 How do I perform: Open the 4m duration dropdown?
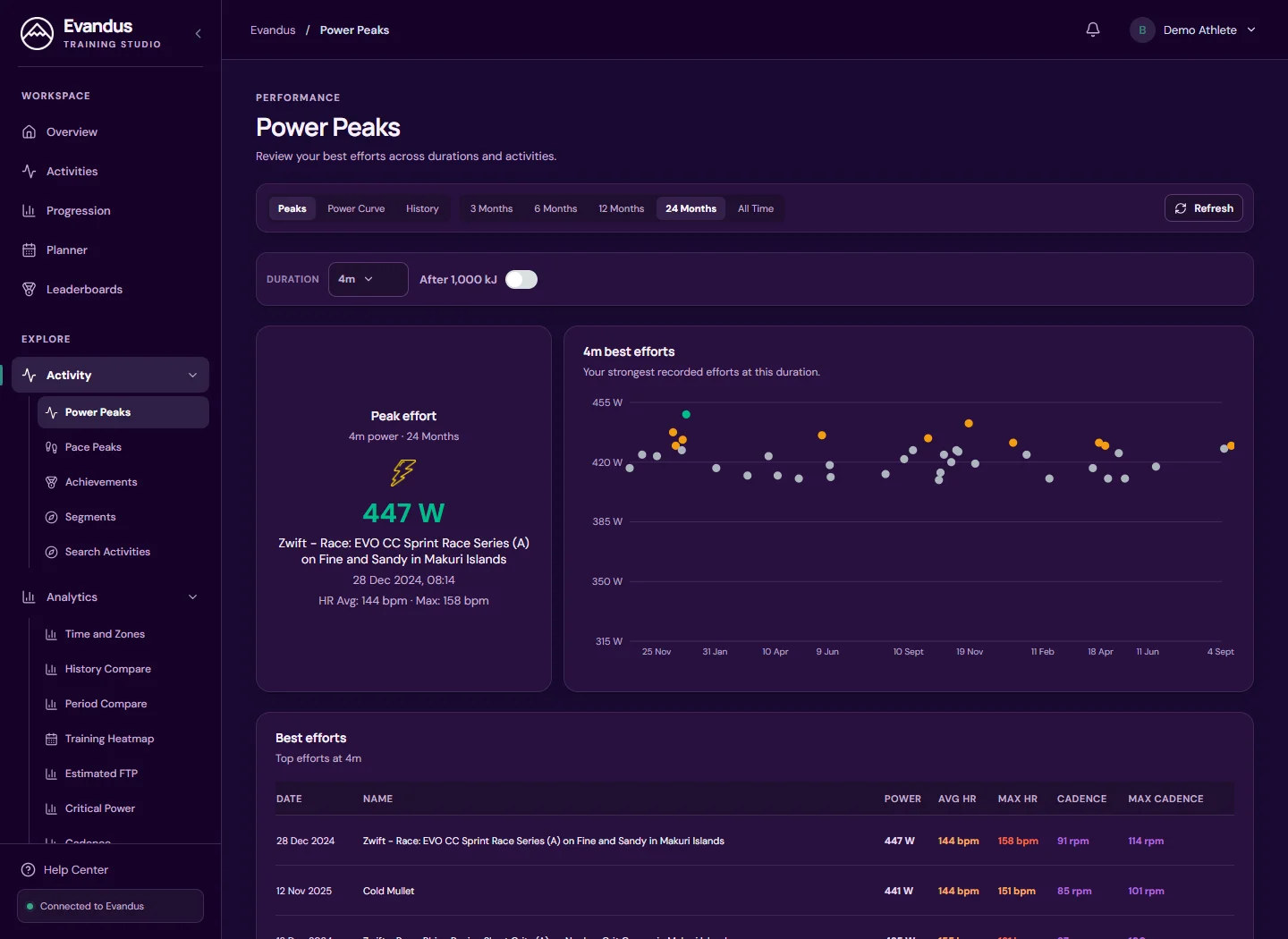coord(368,279)
